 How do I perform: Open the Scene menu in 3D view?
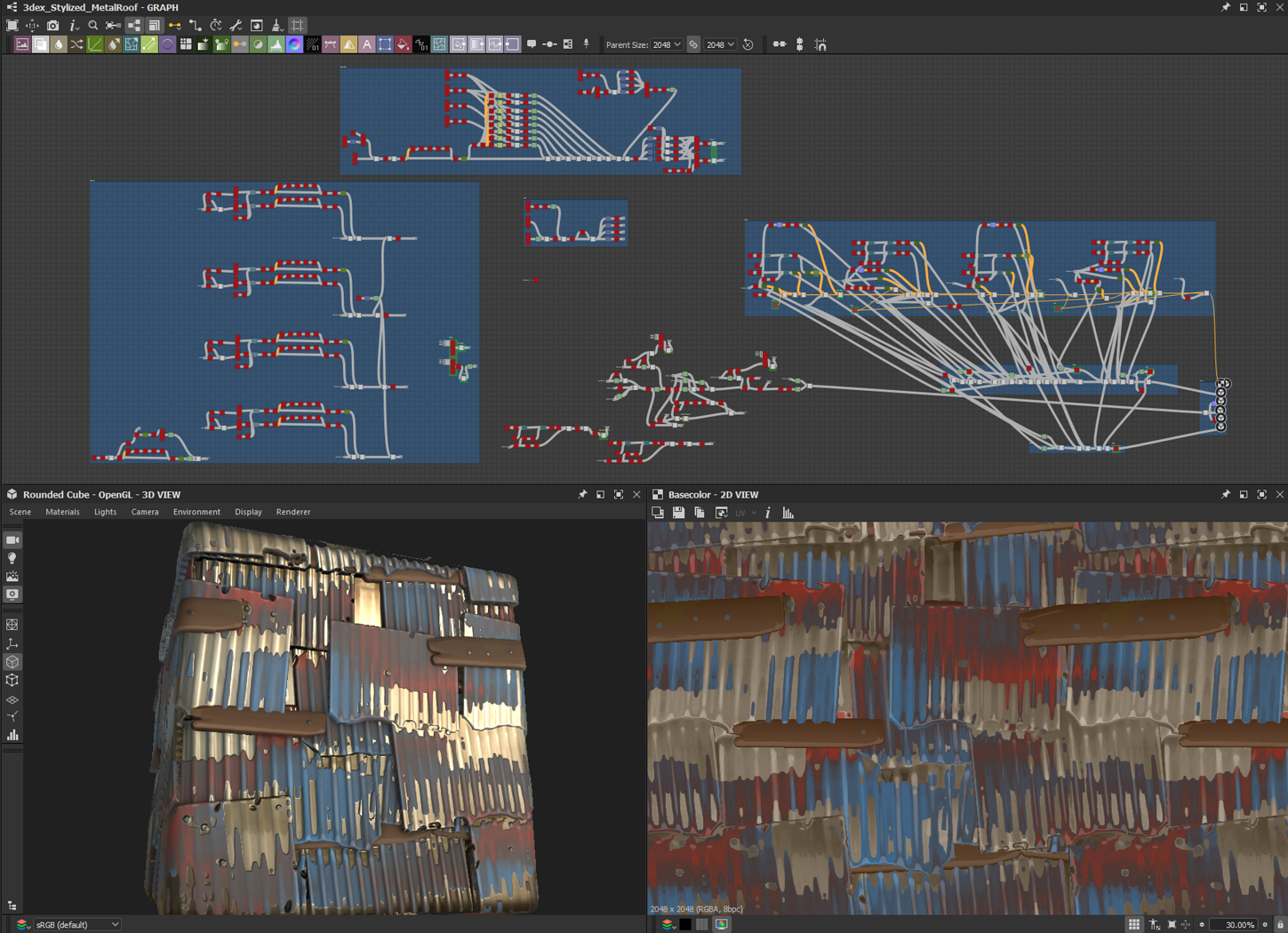click(x=20, y=512)
